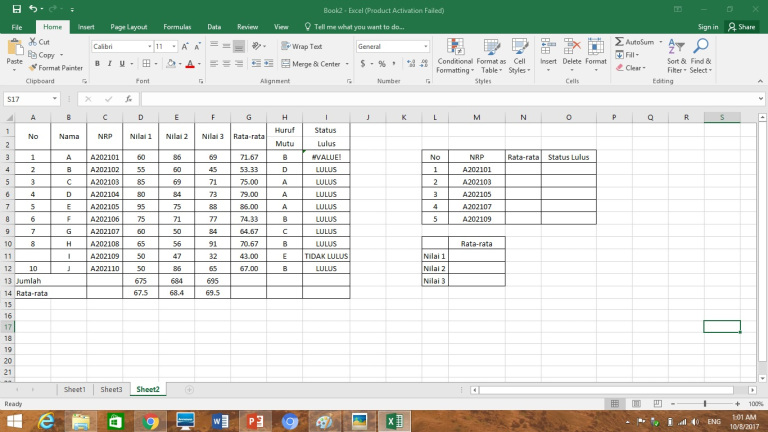Image resolution: width=768 pixels, height=432 pixels.
Task: Click the Paste icon in Clipboard group
Action: click(x=14, y=48)
